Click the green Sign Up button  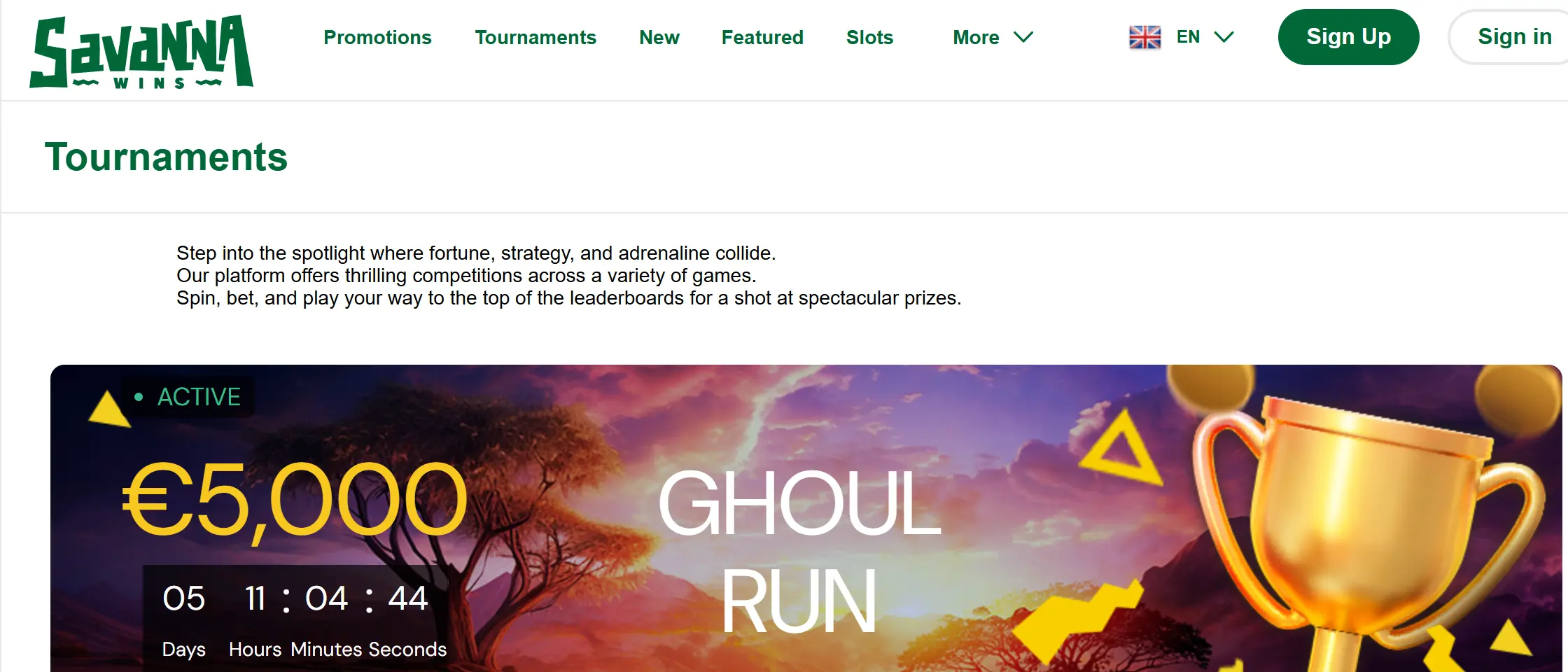pyautogui.click(x=1348, y=37)
